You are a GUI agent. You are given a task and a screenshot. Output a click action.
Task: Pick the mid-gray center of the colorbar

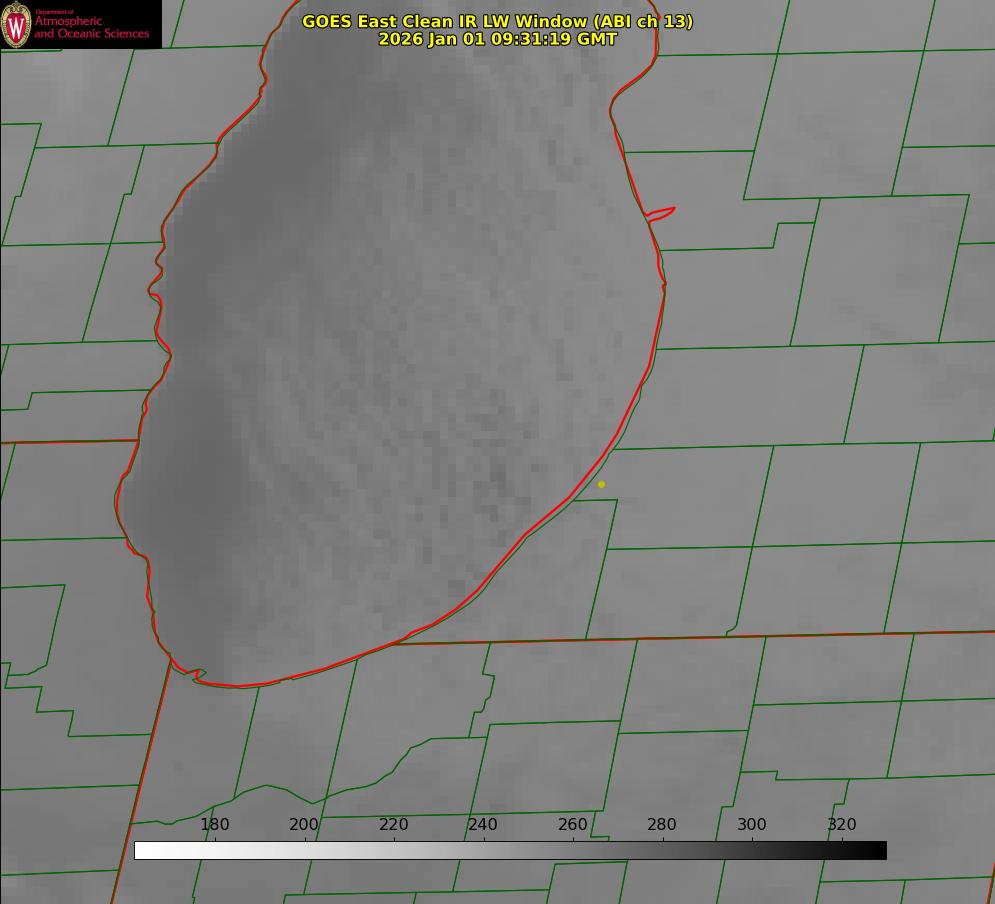[x=510, y=850]
